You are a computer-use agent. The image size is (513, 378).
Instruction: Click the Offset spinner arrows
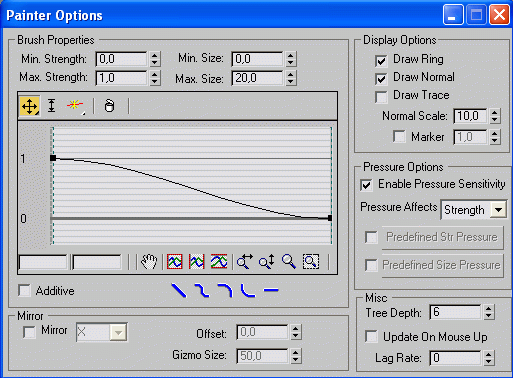tap(296, 332)
